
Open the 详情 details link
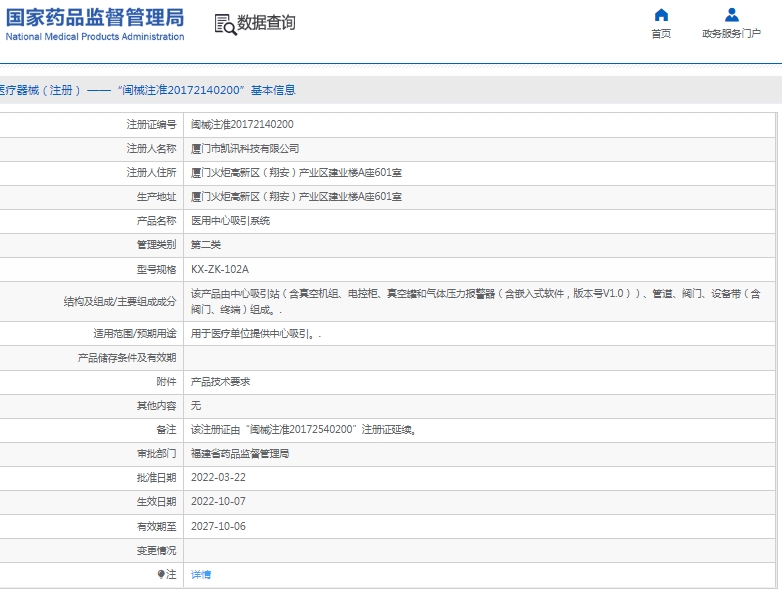point(201,575)
